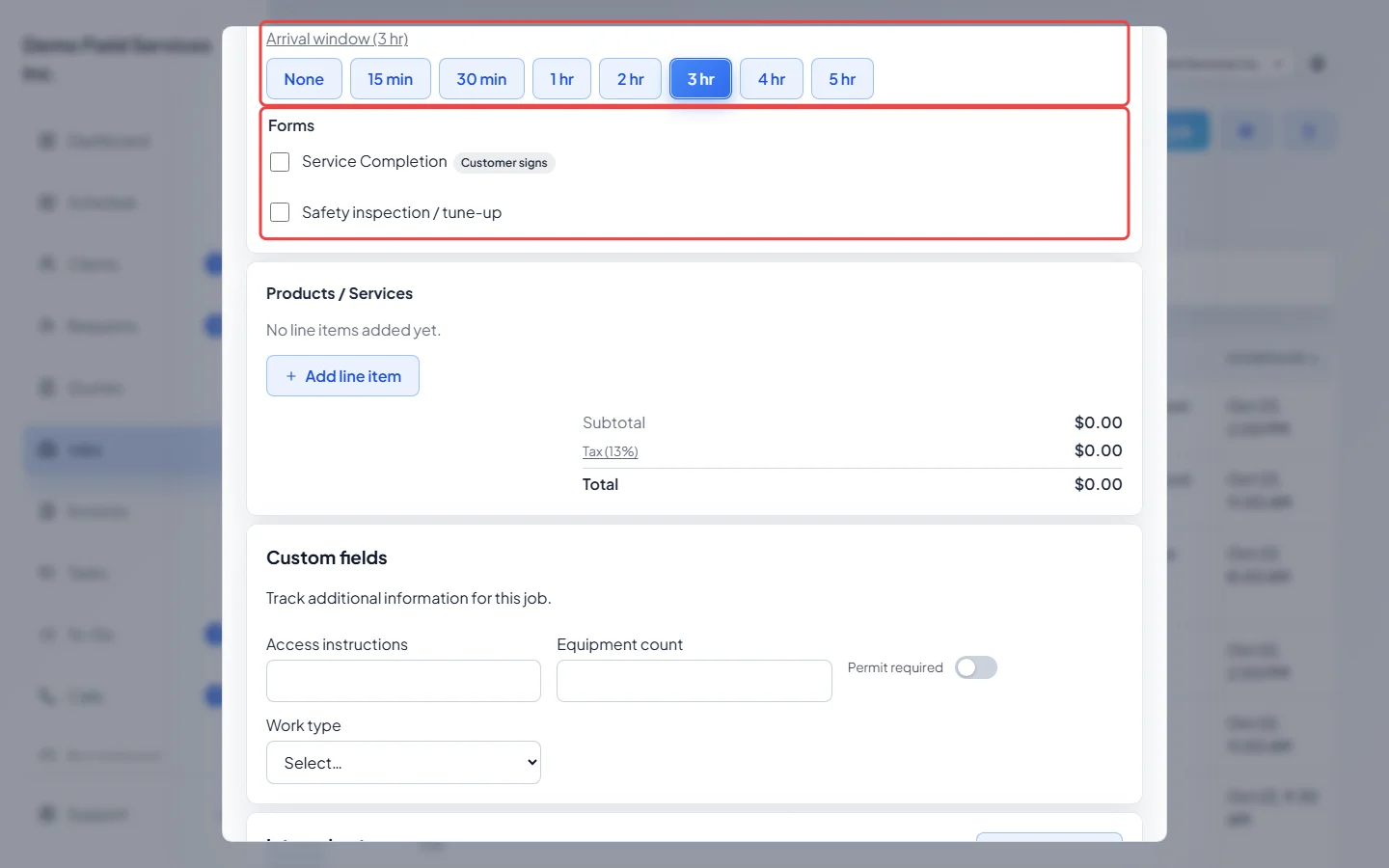1389x868 pixels.
Task: Pick the 1 hr arrival window
Action: [x=561, y=79]
